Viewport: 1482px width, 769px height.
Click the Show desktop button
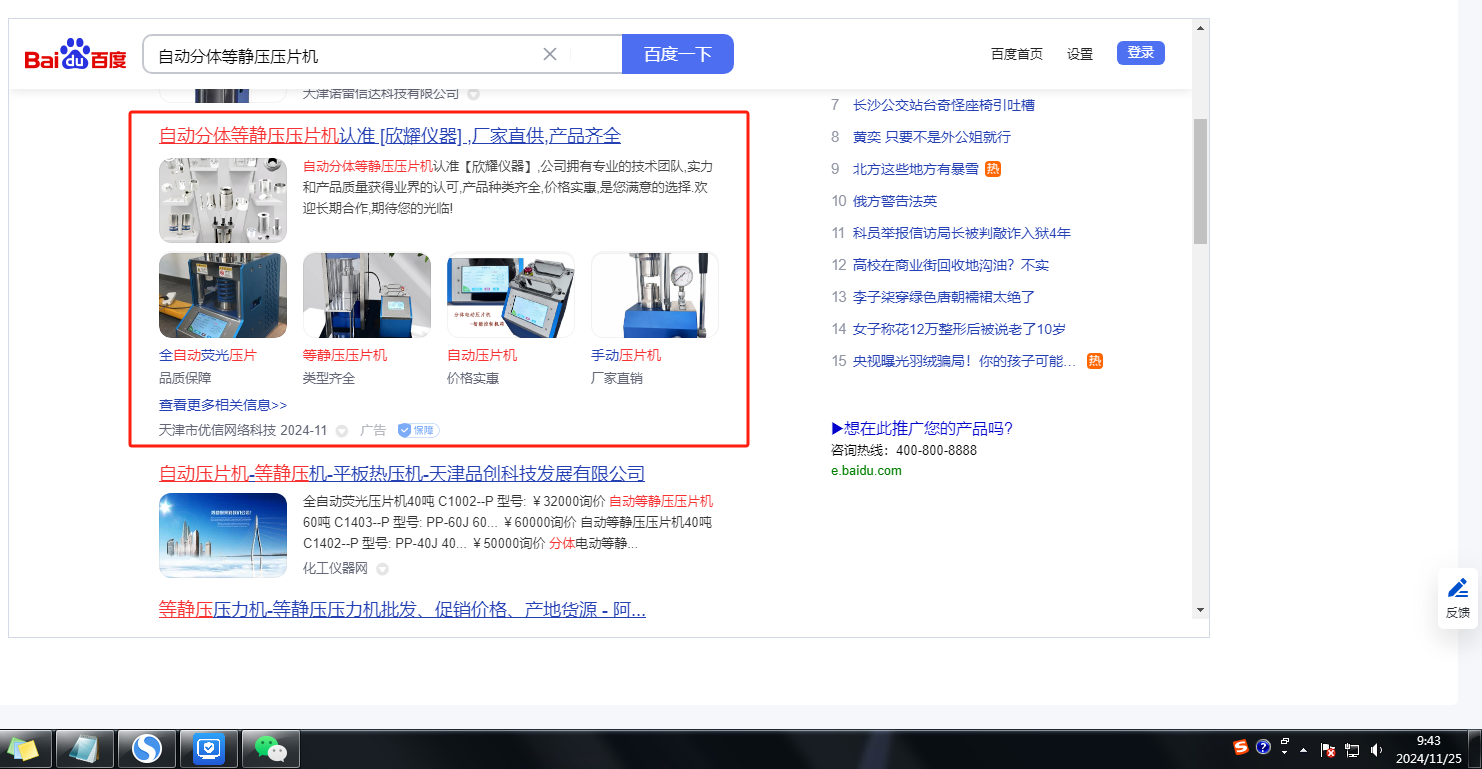coord(1475,749)
